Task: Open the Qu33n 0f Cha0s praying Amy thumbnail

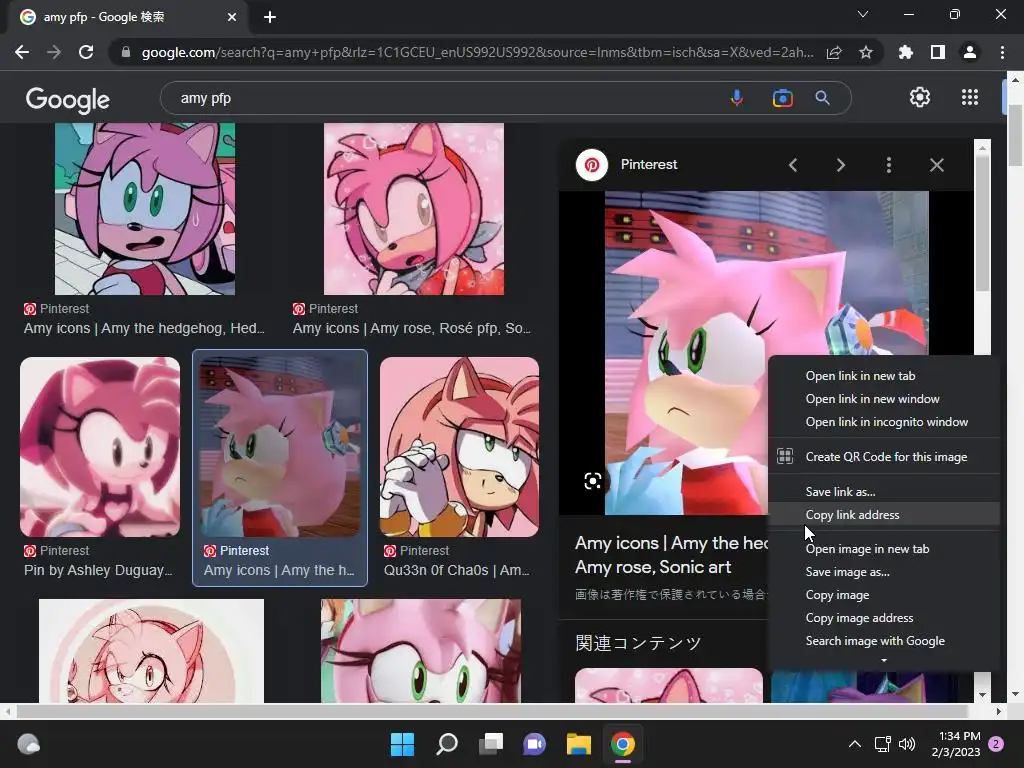Action: [460, 447]
